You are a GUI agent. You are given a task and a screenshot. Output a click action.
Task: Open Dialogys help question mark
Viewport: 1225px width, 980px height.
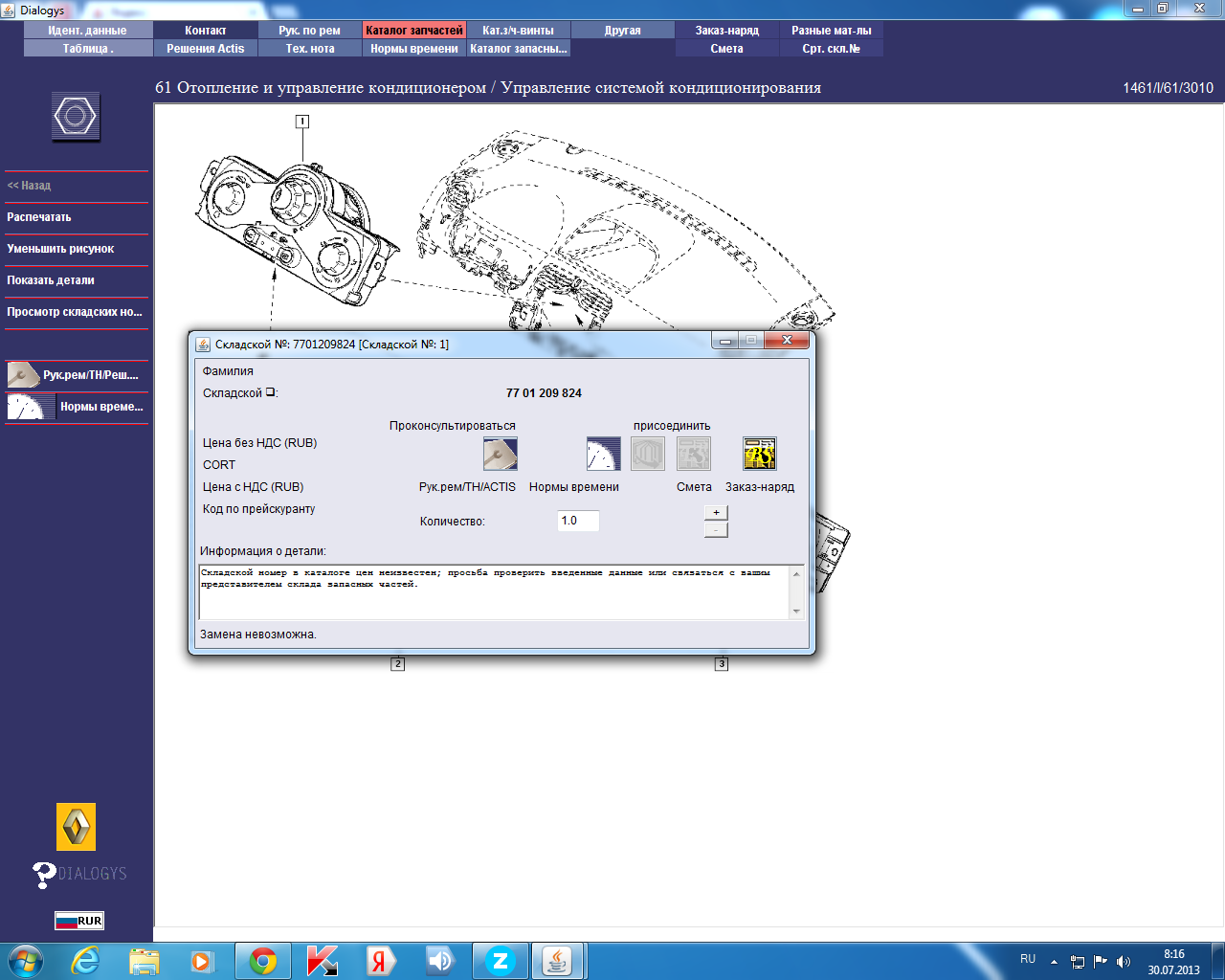(x=44, y=874)
